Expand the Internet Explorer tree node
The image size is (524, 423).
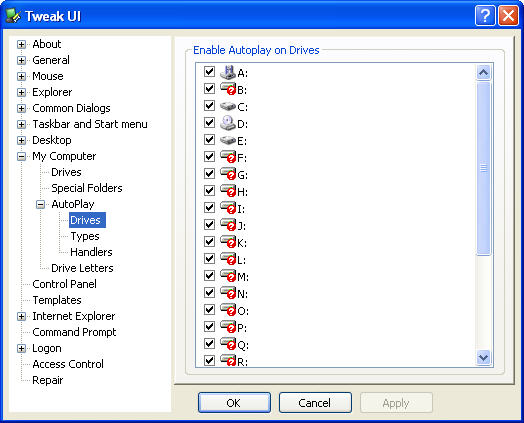click(21, 316)
